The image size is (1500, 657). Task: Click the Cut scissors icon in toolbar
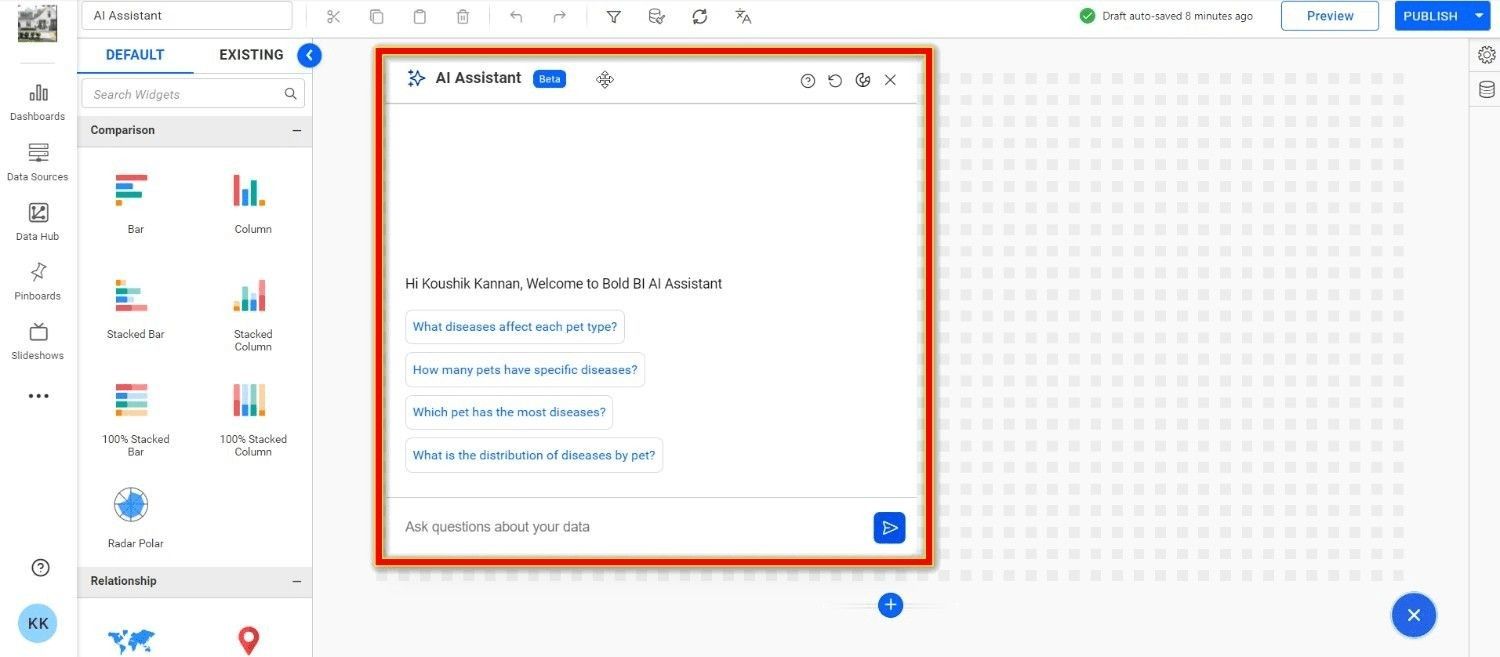pos(334,16)
